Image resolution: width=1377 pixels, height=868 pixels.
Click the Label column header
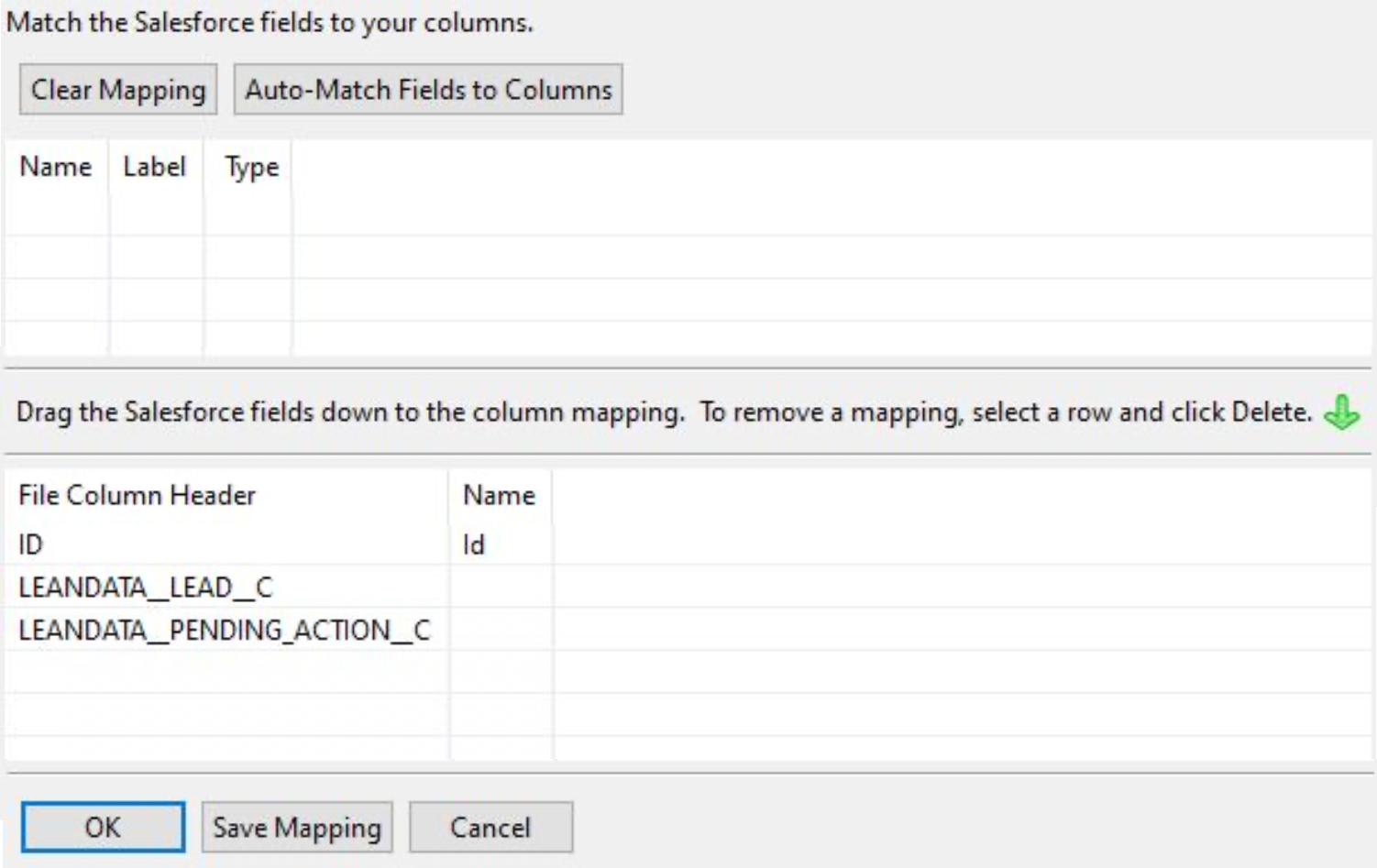[x=156, y=167]
